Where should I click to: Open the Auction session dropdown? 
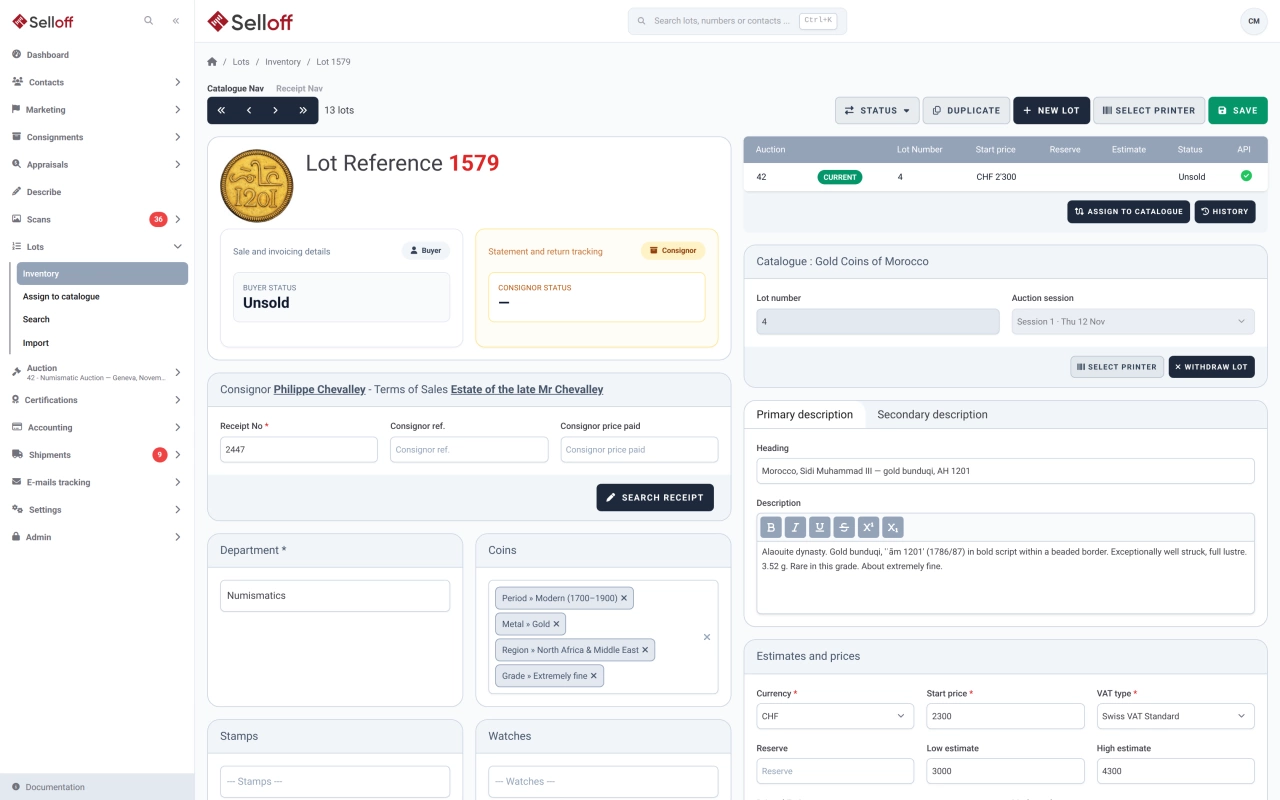1133,321
